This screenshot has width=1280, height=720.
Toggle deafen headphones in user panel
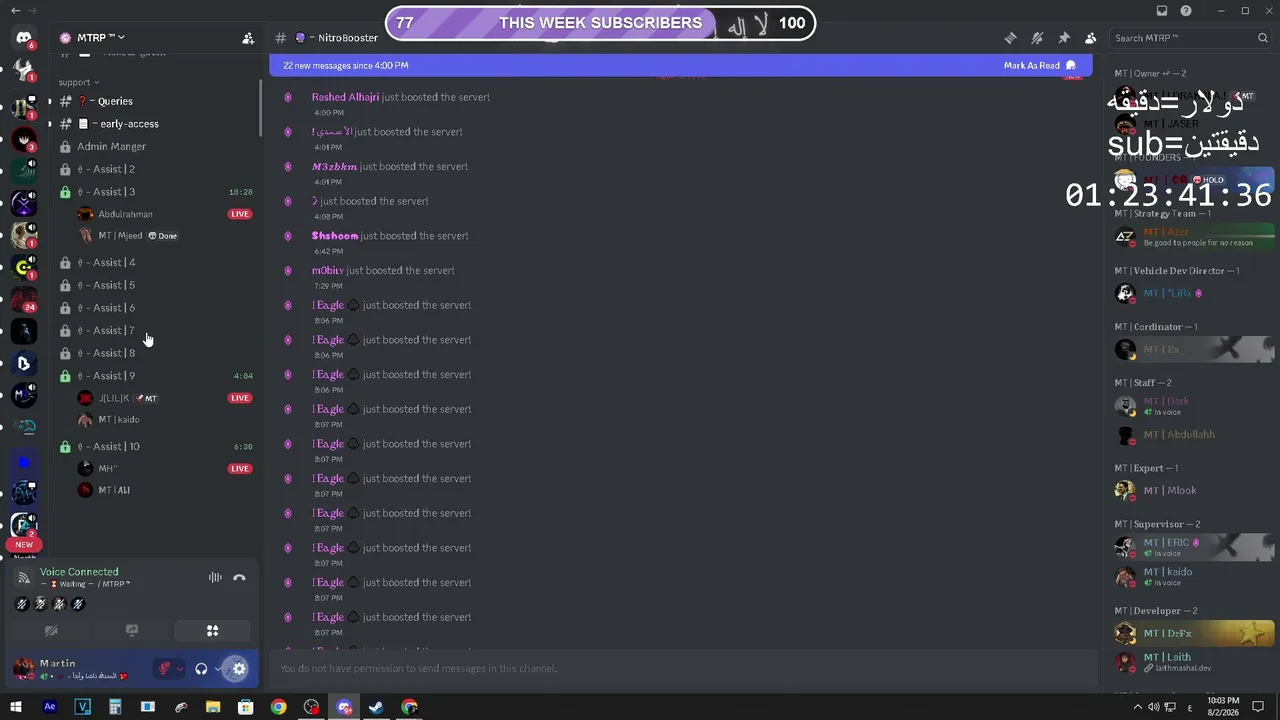(x=201, y=669)
